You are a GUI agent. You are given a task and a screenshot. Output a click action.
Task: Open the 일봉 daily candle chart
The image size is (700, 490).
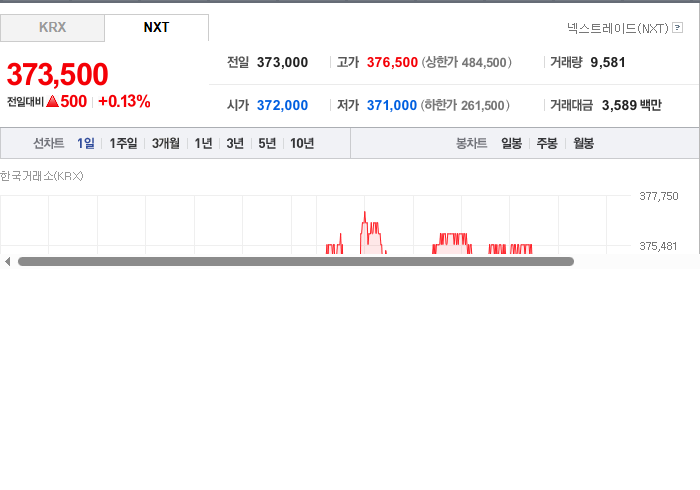coord(512,143)
